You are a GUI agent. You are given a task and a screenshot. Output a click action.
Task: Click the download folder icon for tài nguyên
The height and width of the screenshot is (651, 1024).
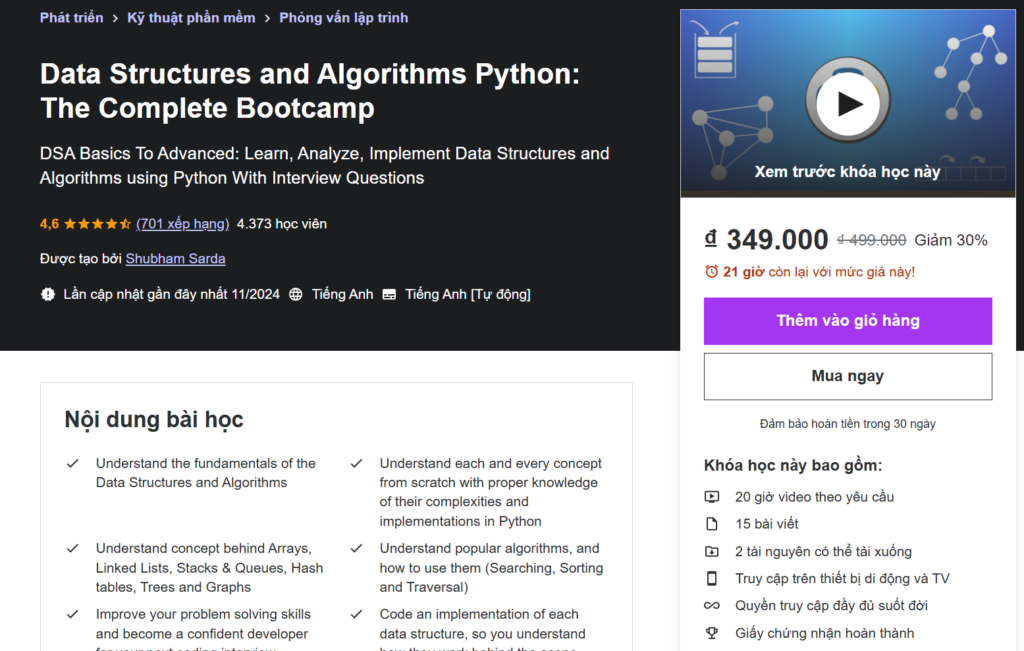(x=712, y=551)
